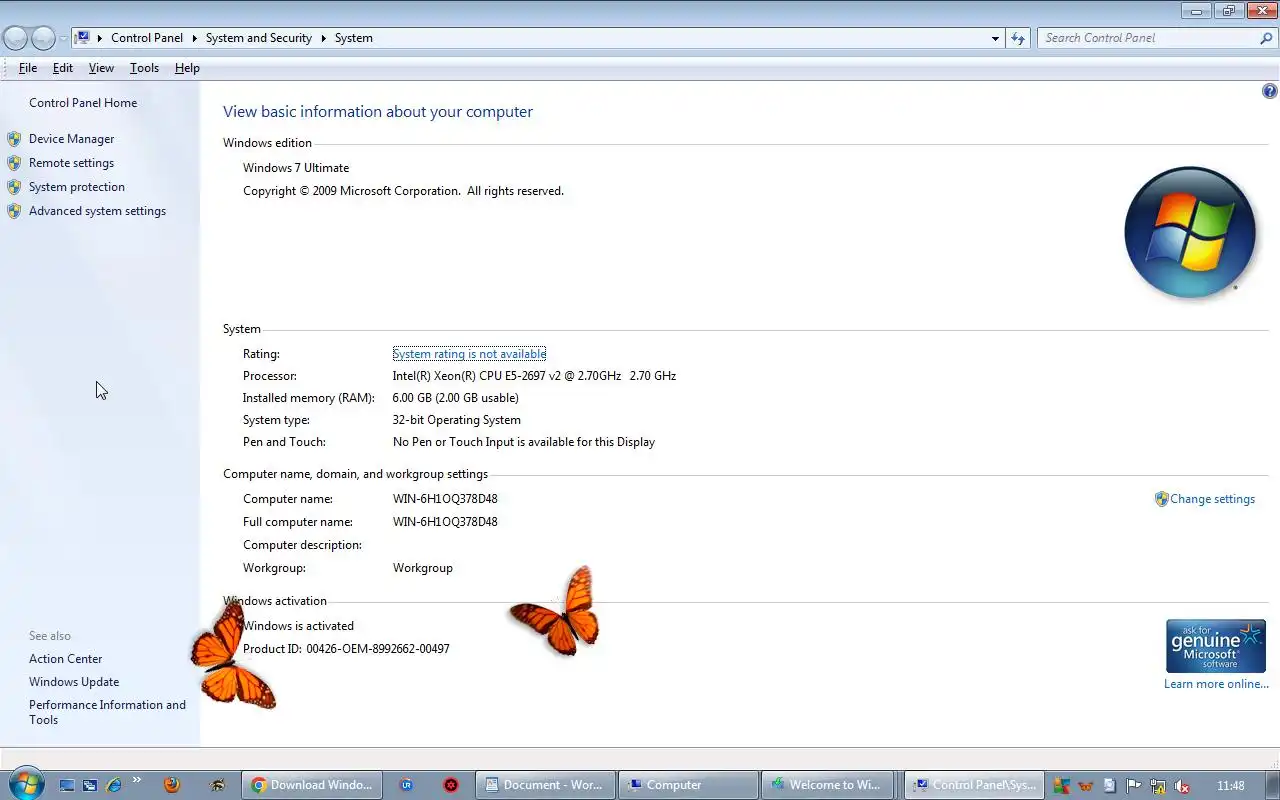The width and height of the screenshot is (1280, 800).
Task: Click the Back navigation button
Action: point(16,38)
